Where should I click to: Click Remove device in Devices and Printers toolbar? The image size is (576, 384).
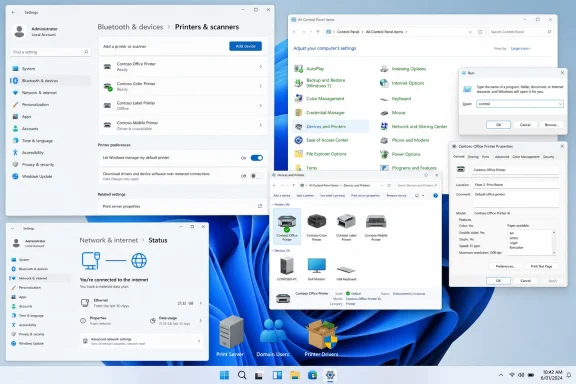coord(396,195)
